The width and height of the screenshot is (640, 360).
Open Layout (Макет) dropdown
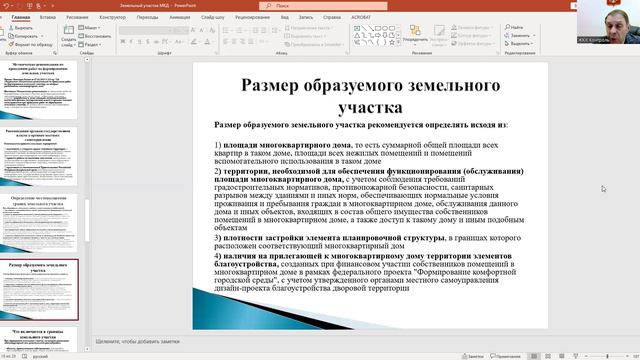[x=90, y=28]
